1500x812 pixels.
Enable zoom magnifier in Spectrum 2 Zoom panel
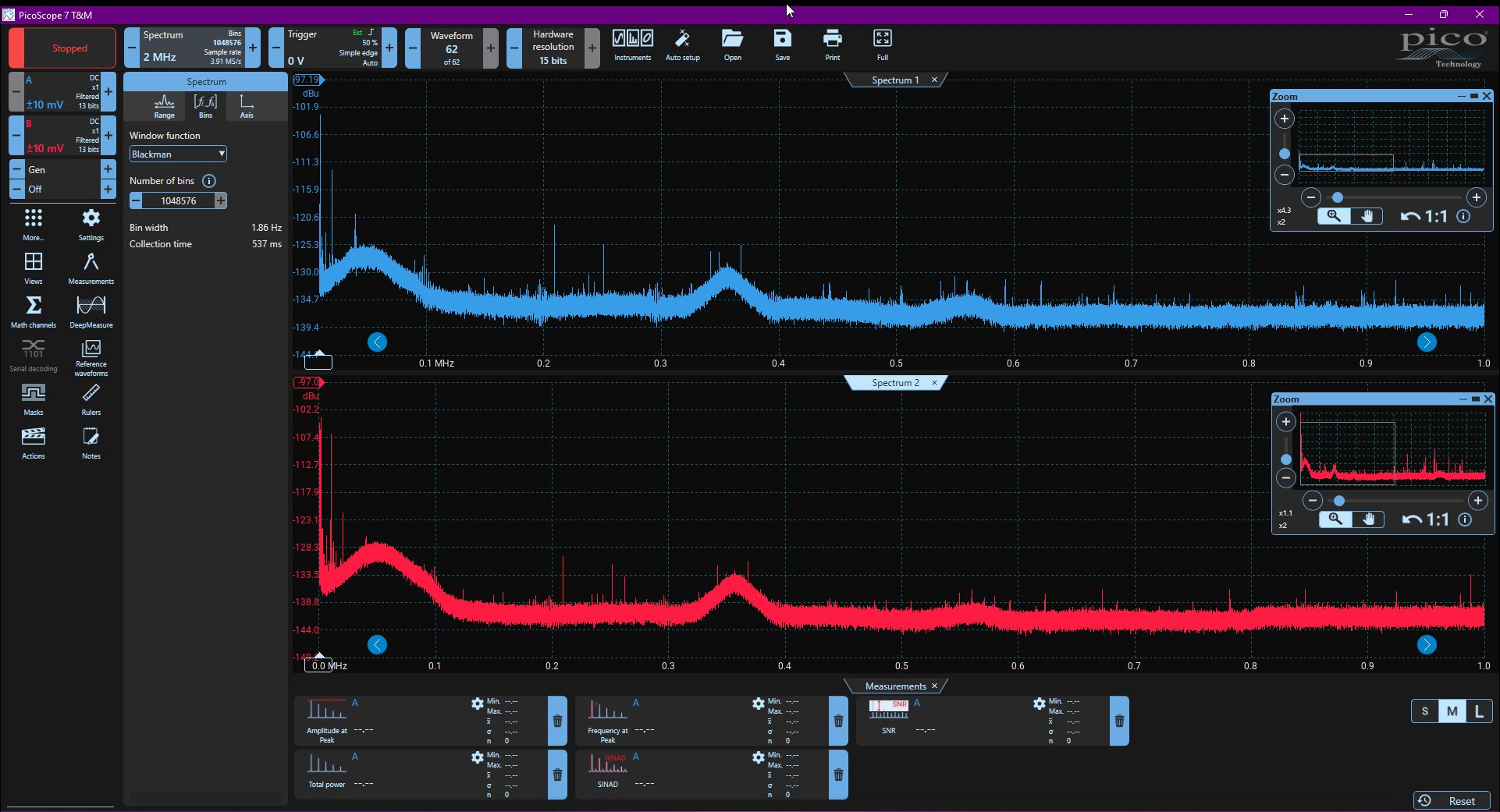click(1335, 519)
